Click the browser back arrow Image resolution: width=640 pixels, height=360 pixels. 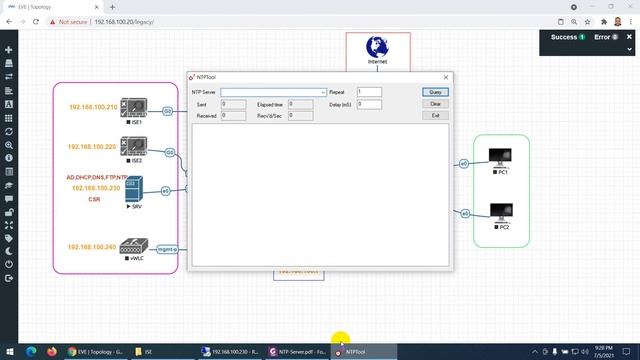click(x=9, y=22)
